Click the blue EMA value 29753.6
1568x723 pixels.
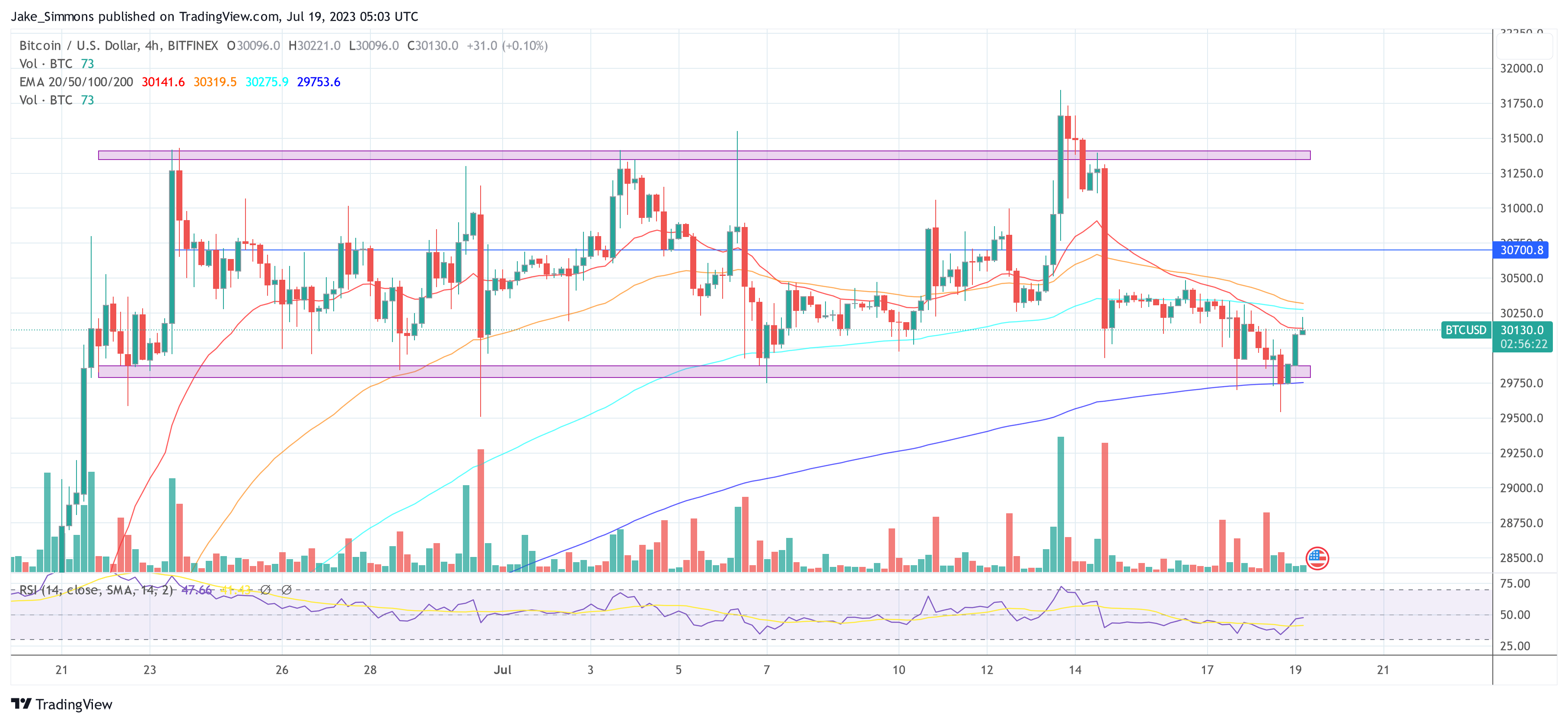[x=319, y=82]
